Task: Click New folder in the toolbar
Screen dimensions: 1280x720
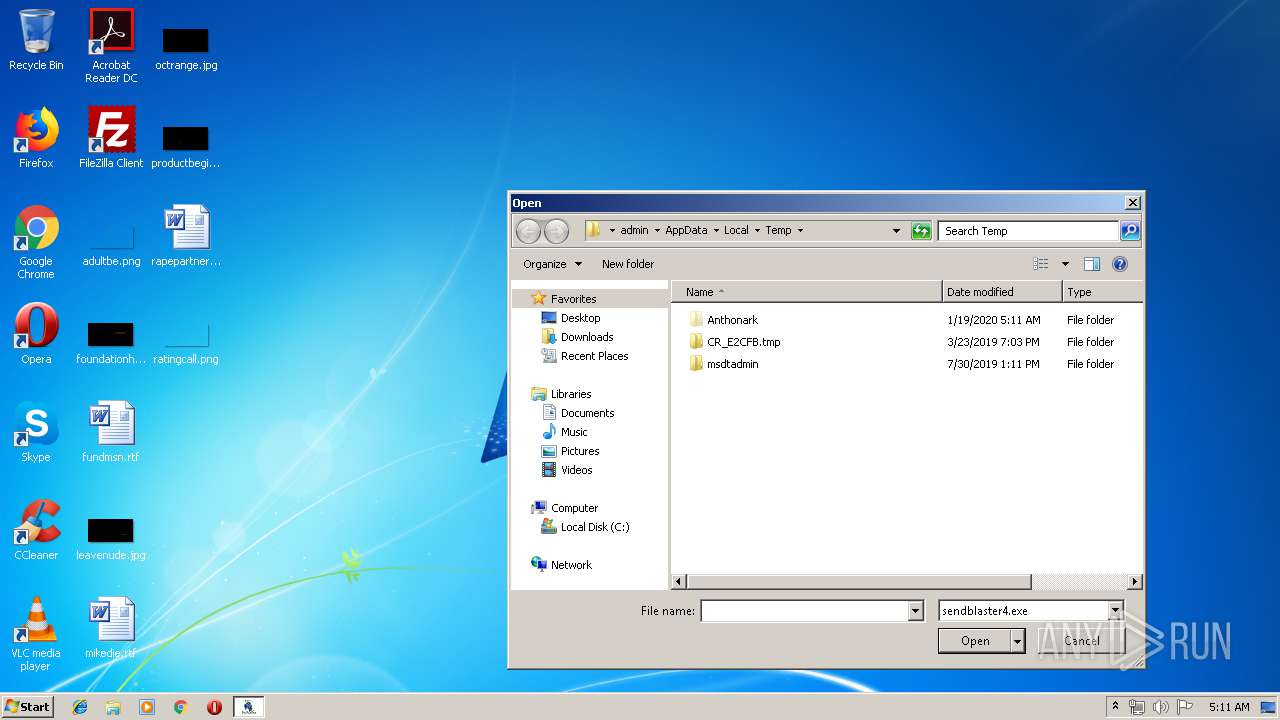Action: coord(628,264)
